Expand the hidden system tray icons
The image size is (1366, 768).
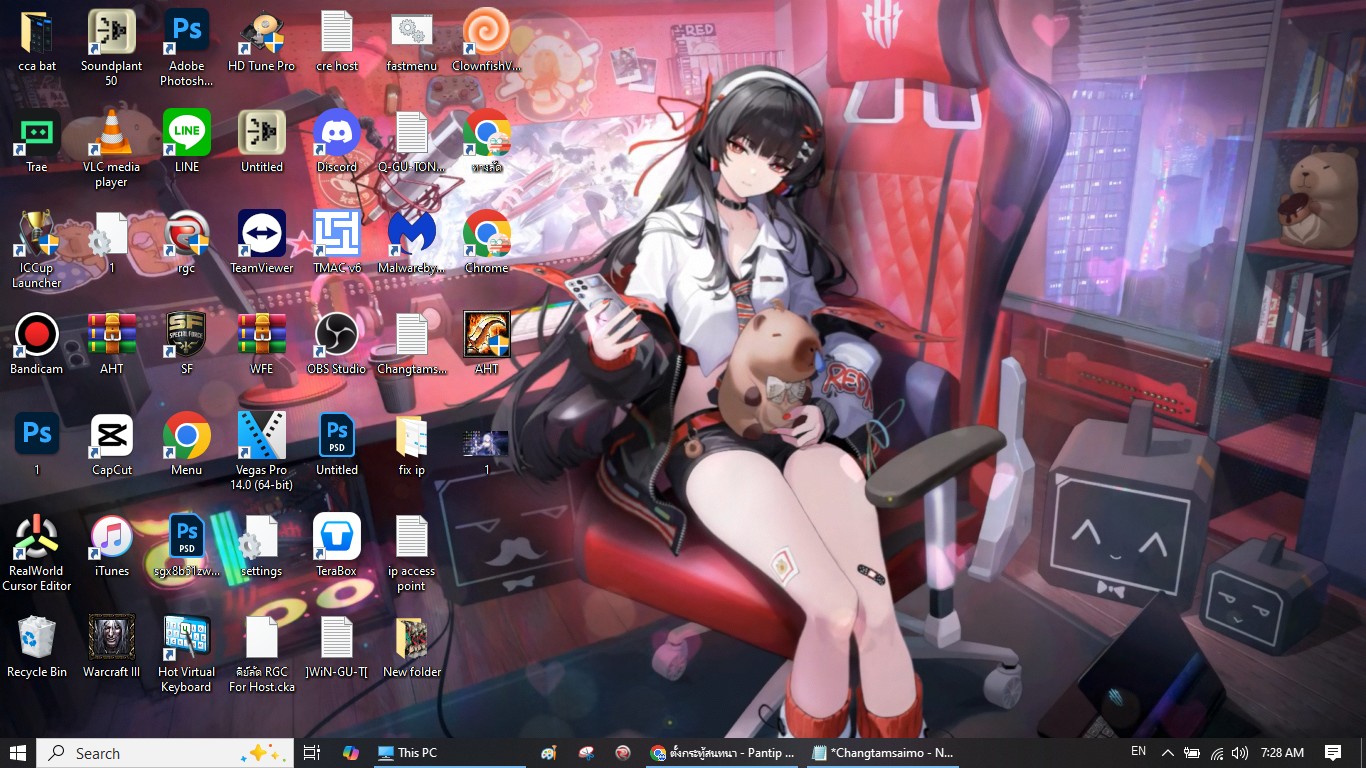pyautogui.click(x=1167, y=753)
